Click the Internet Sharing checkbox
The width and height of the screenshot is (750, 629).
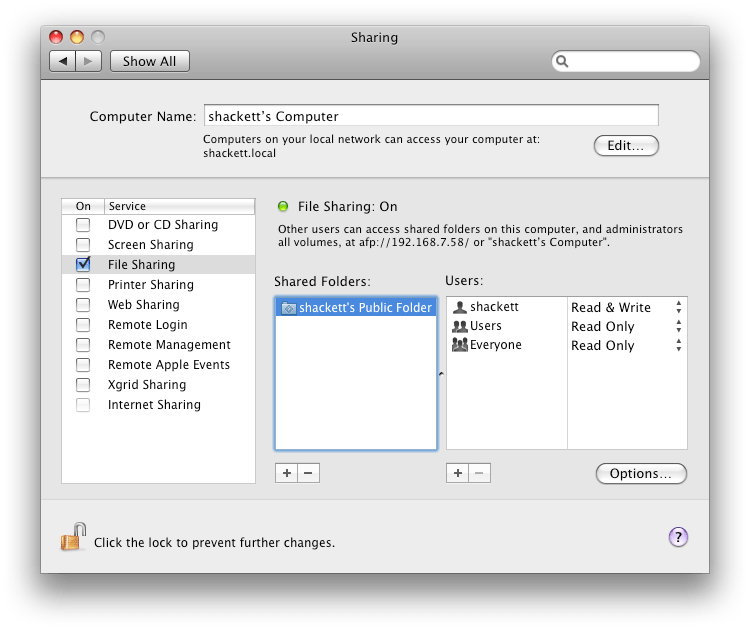83,405
